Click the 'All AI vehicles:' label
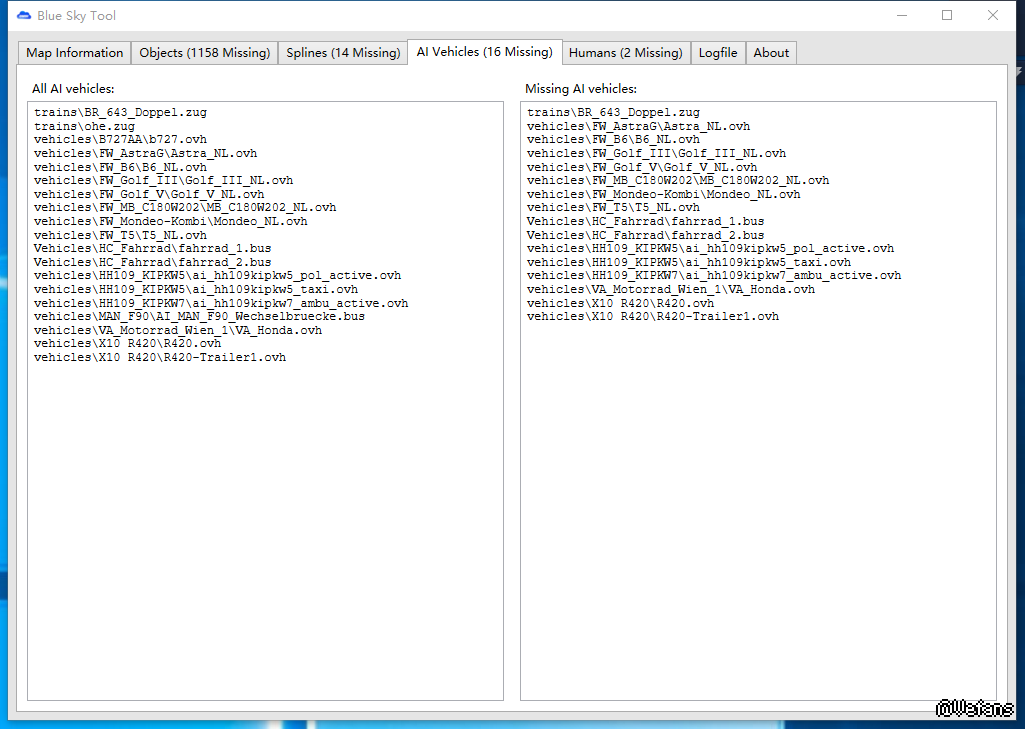1025x729 pixels. 73,88
